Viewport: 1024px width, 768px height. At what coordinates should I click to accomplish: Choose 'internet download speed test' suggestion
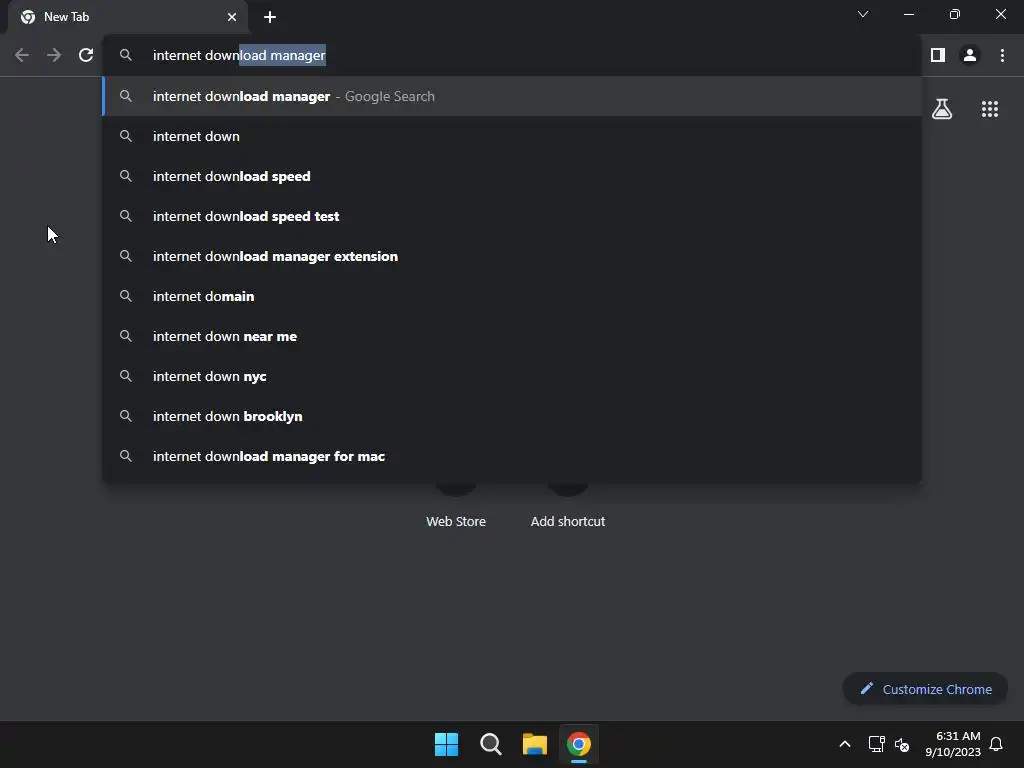coord(512,216)
